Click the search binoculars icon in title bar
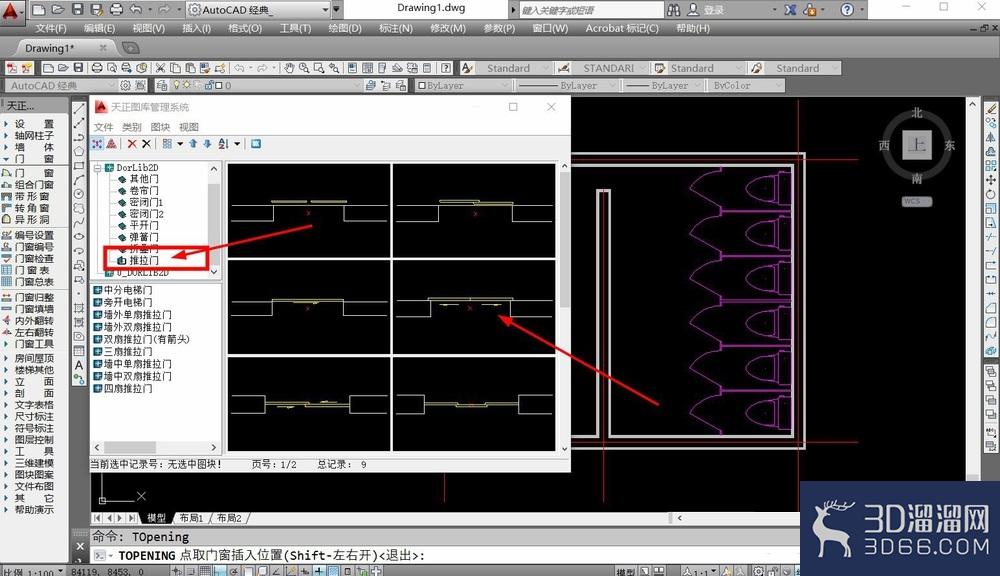Image resolution: width=1000 pixels, height=576 pixels. (x=673, y=10)
